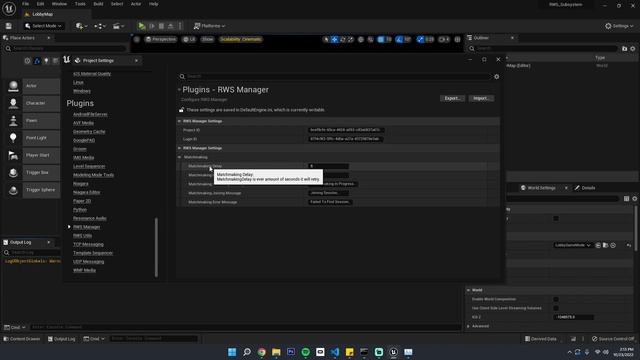Click the Save level icon in toolbar
The image size is (640, 360).
click(9, 26)
